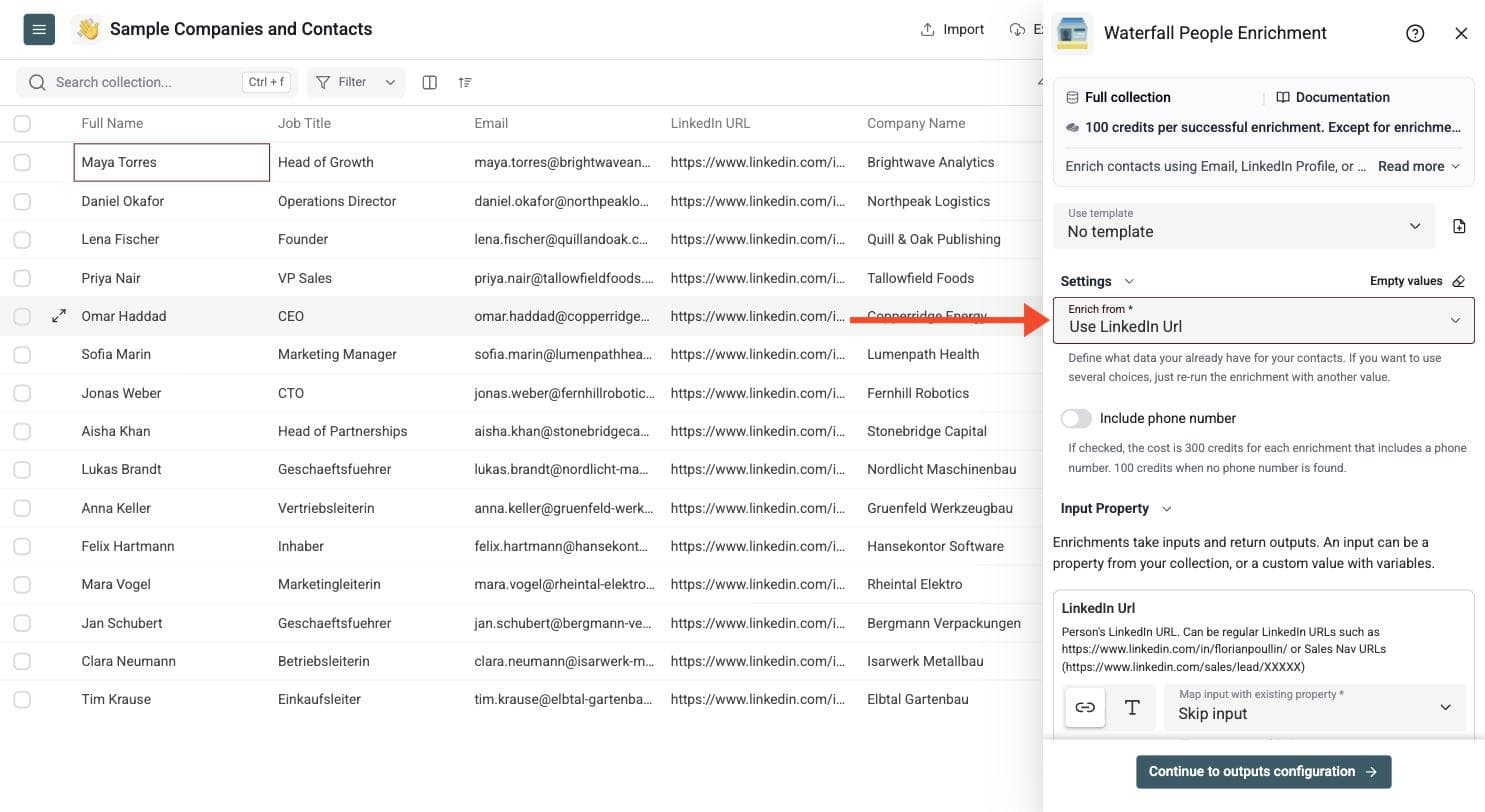Click the Brightwave Analytics company cell
Image resolution: width=1485 pixels, height=812 pixels.
pyautogui.click(x=930, y=163)
